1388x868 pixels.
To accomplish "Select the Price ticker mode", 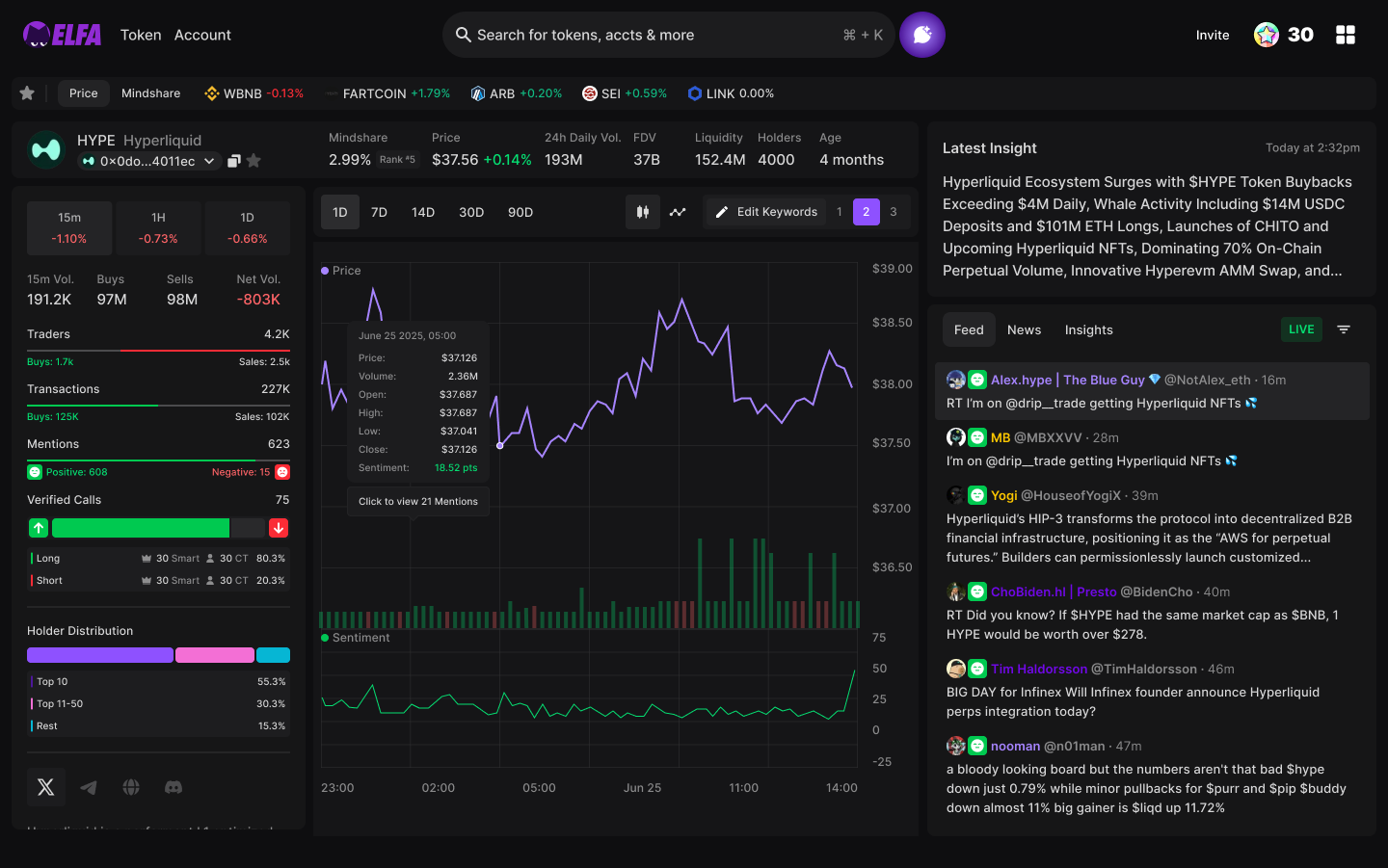I will click(84, 93).
